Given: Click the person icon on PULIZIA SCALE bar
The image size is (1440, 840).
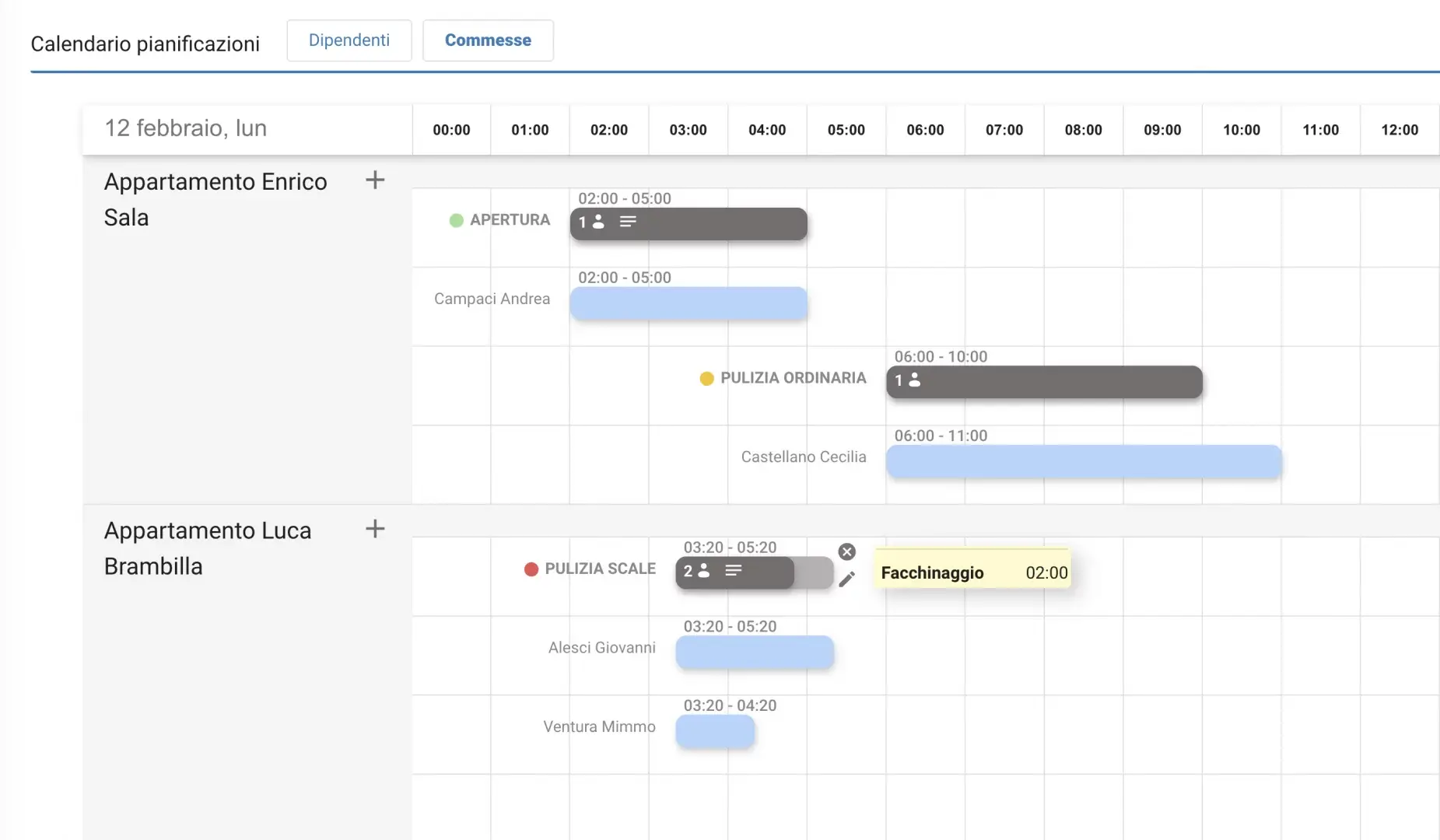Looking at the screenshot, I should point(704,571).
